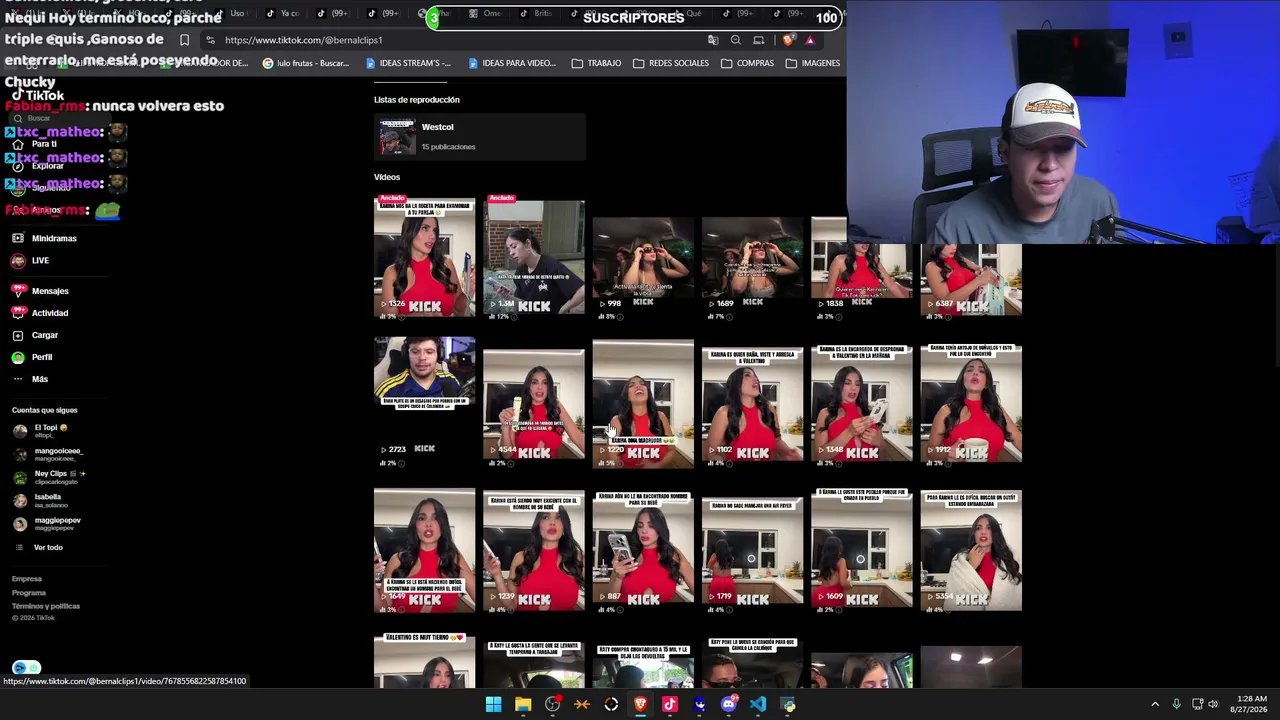
Task: Bookmark this page with the bookmark icon
Action: coord(184,40)
